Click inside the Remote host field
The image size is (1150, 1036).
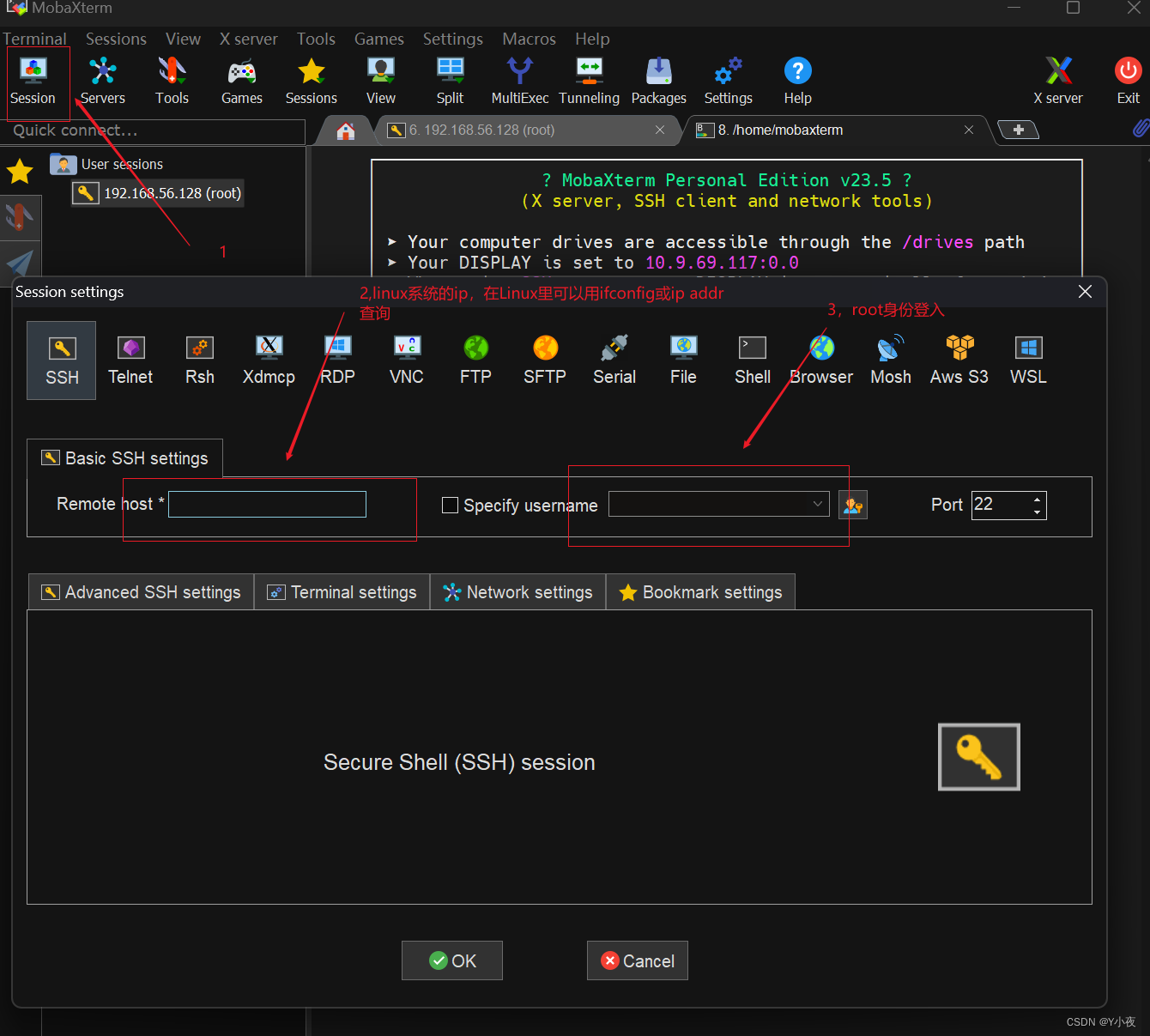(x=267, y=504)
